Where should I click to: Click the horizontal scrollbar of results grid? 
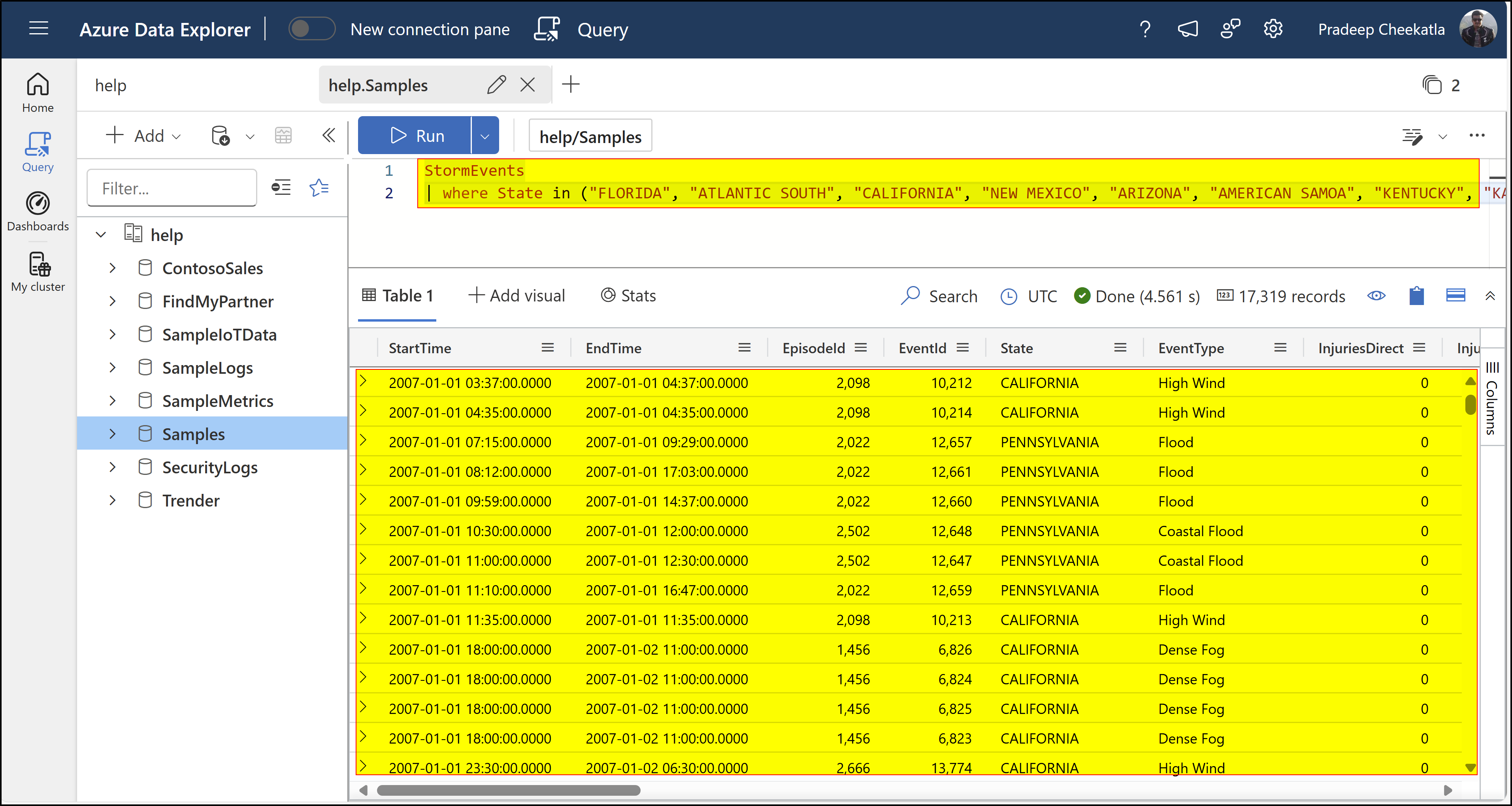click(508, 790)
